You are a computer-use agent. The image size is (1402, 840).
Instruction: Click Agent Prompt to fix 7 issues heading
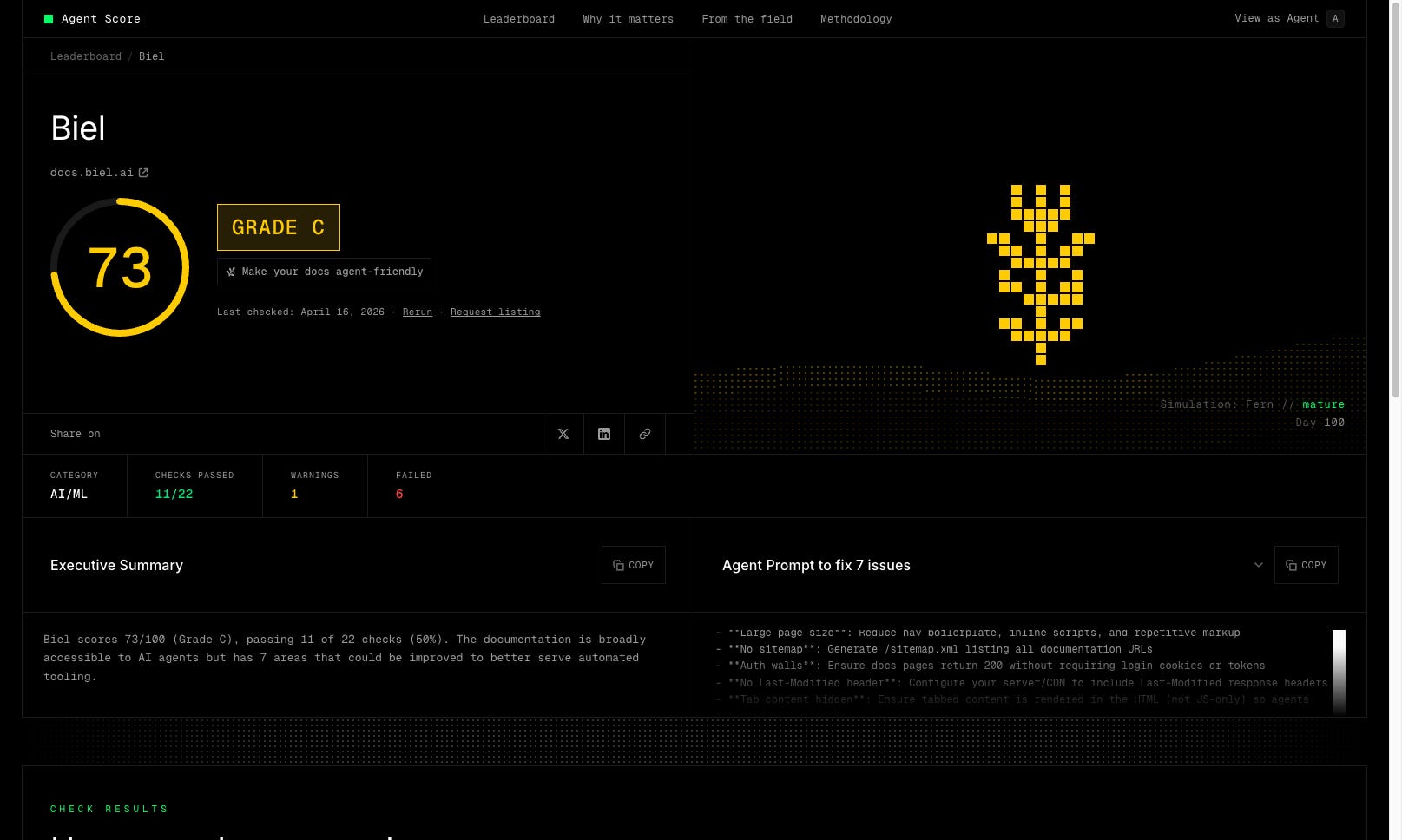pyautogui.click(x=816, y=565)
